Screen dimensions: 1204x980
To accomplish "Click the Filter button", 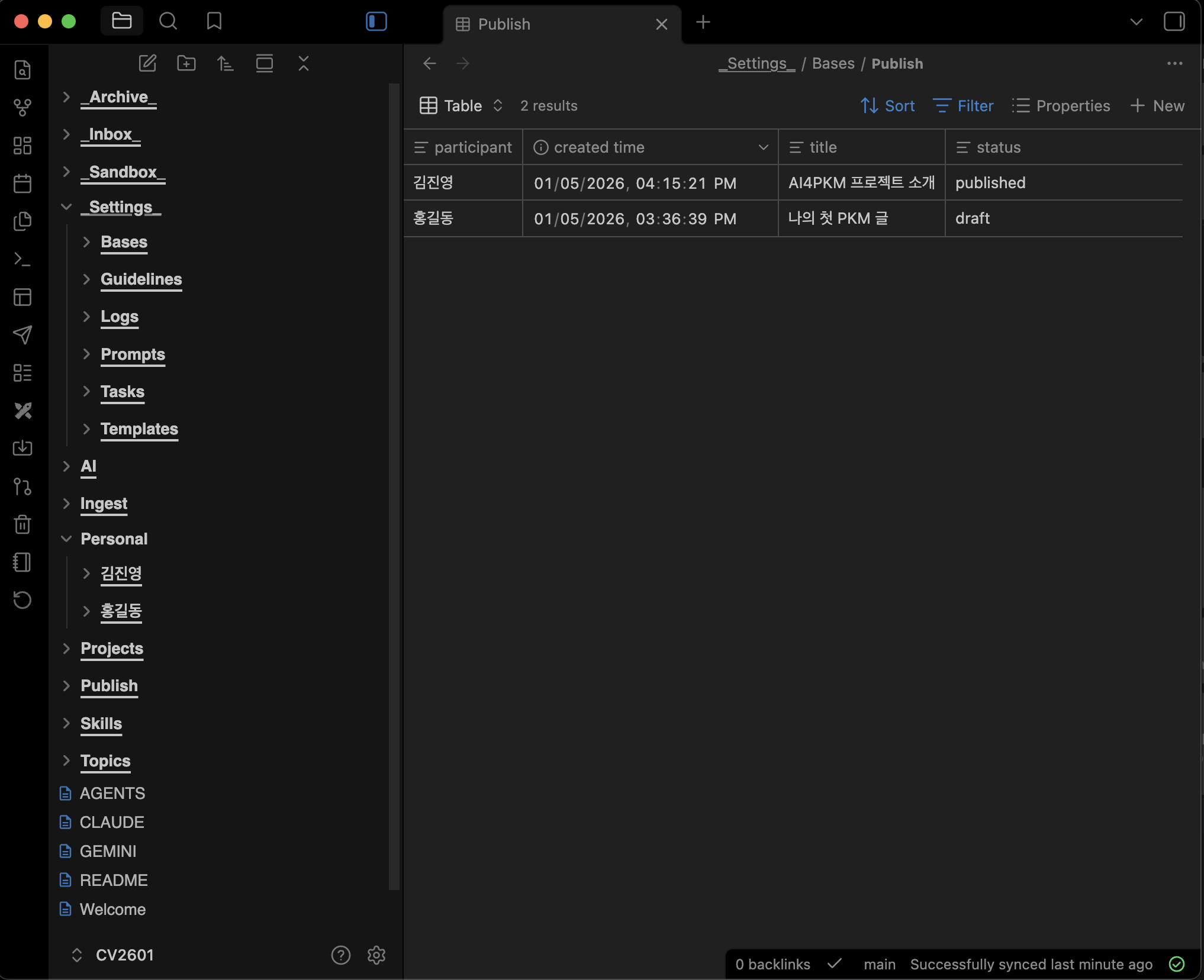I will click(x=964, y=106).
